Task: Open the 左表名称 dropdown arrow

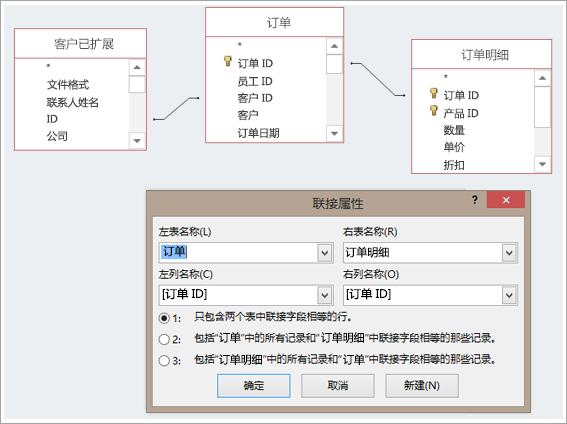Action: [x=325, y=253]
